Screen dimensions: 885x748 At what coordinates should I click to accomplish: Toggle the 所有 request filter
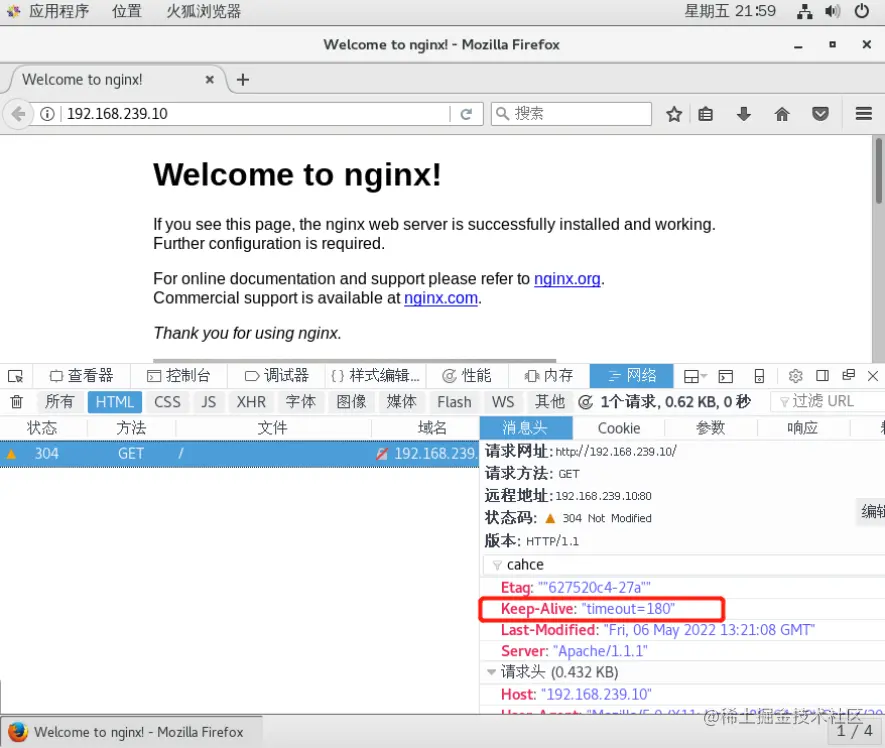coord(59,402)
